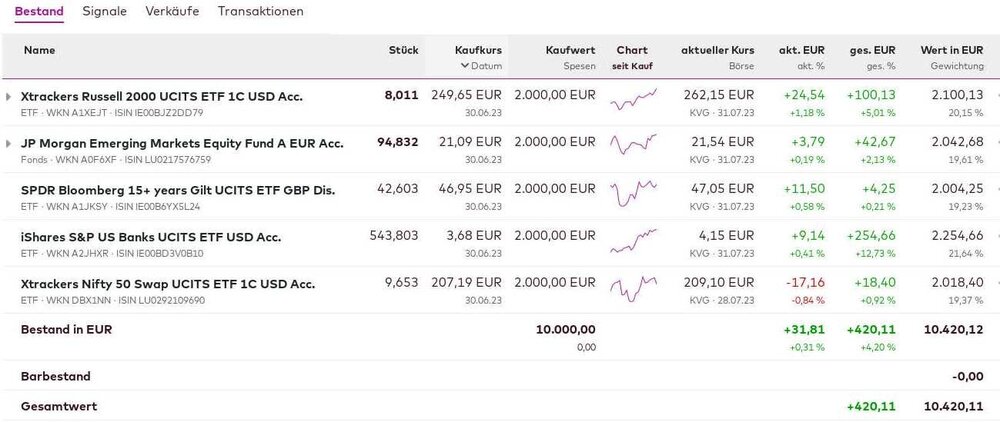Expand the Xtrackers Russell 2000 row triangle
Viewport: 1000px width, 422px height.
[x=9, y=96]
